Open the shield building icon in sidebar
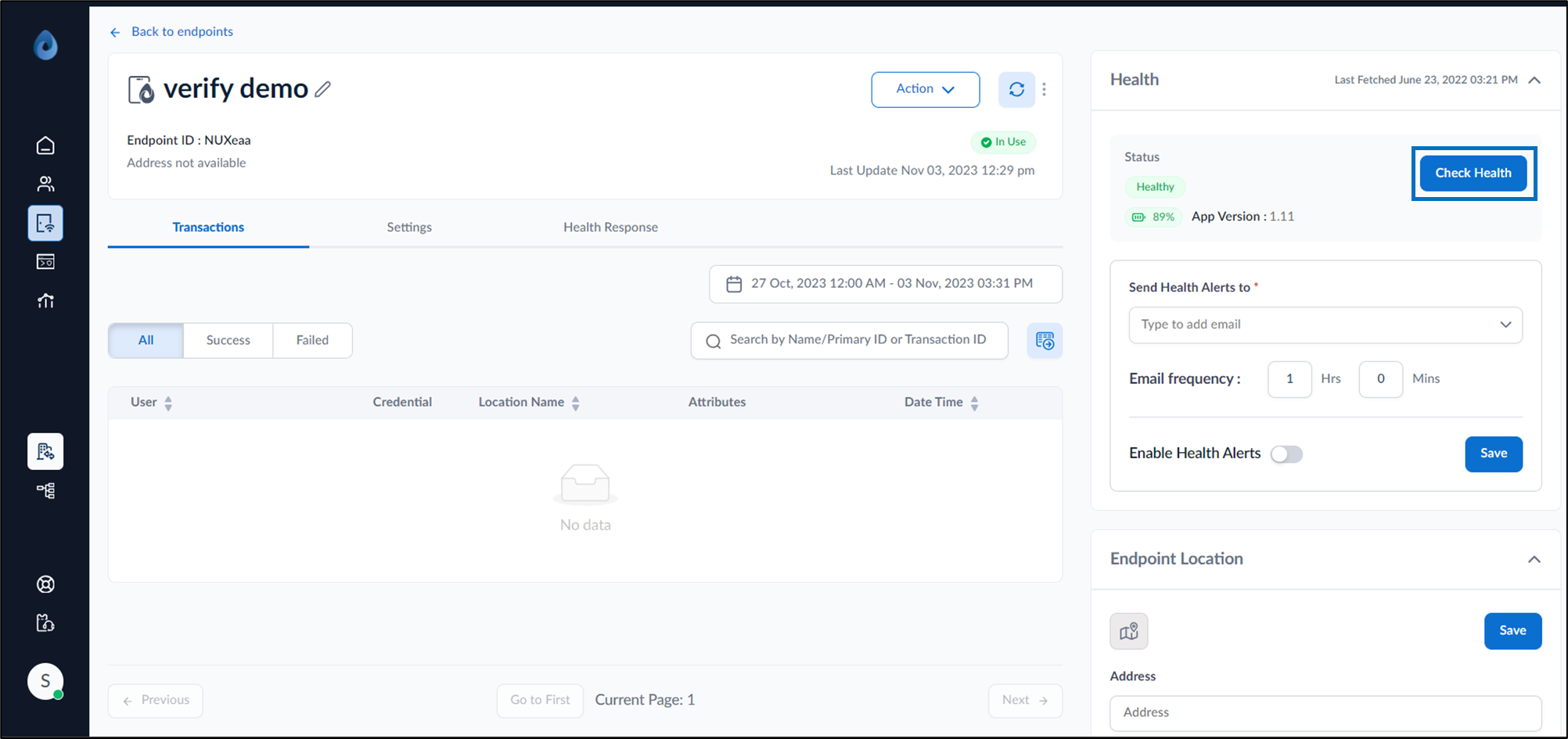Screen dimensions: 1568x739 click(45, 622)
